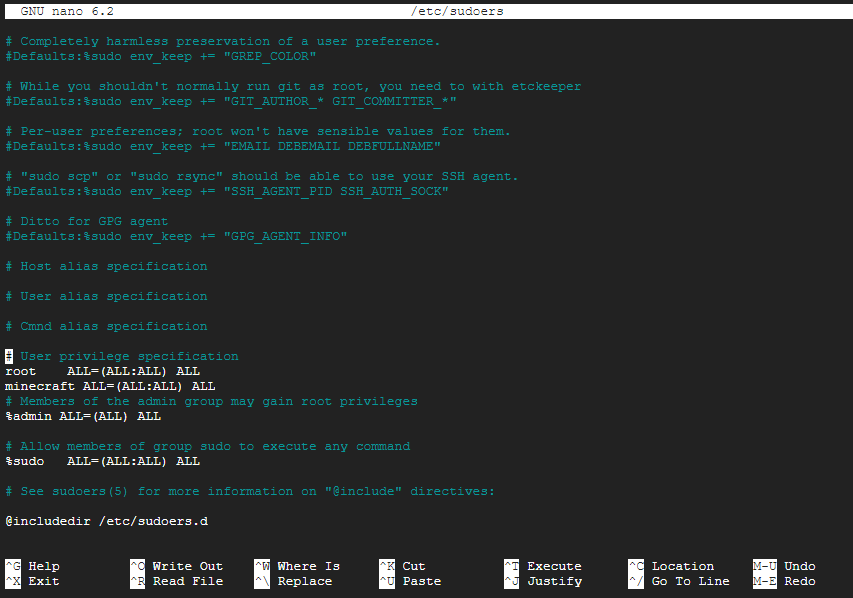Click the SSH_AGENT_PID SSH_AUTH_SOCK line
853x598 pixels.
point(227,192)
